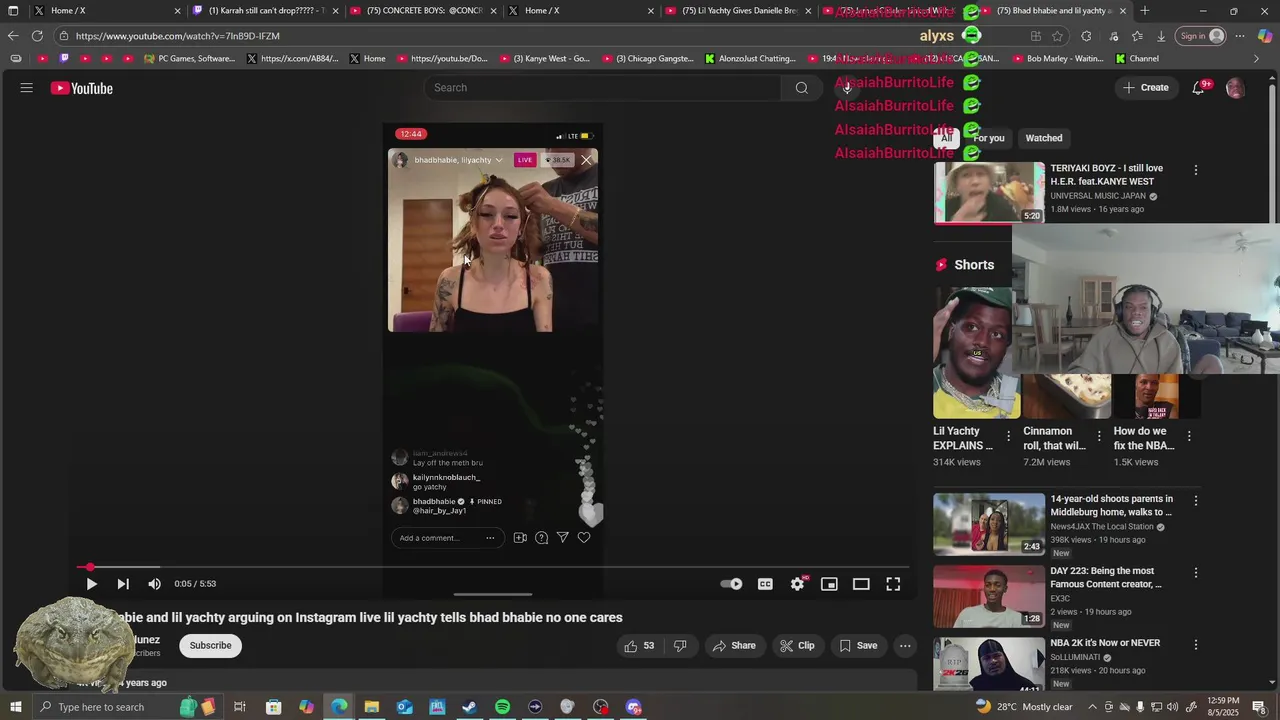Subscribe to the channel
1280x720 pixels.
tap(210, 645)
